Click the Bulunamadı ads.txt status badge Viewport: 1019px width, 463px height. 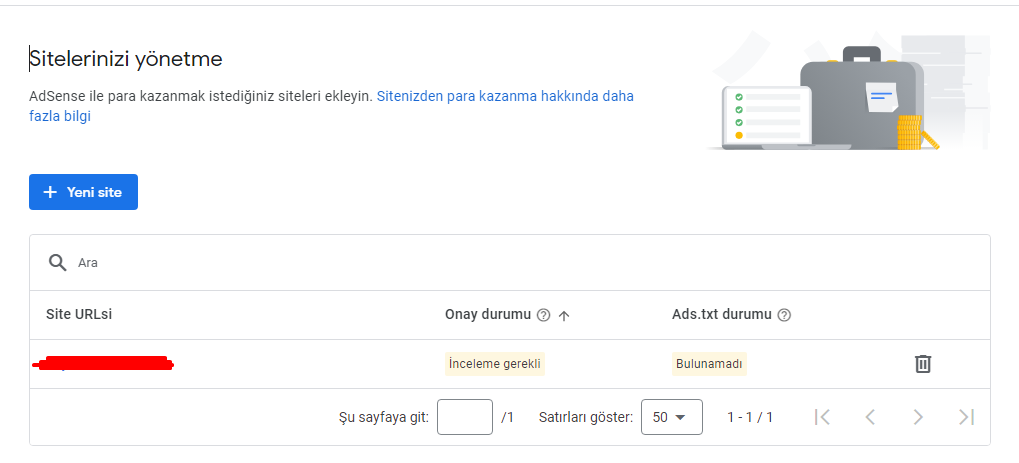(x=709, y=364)
